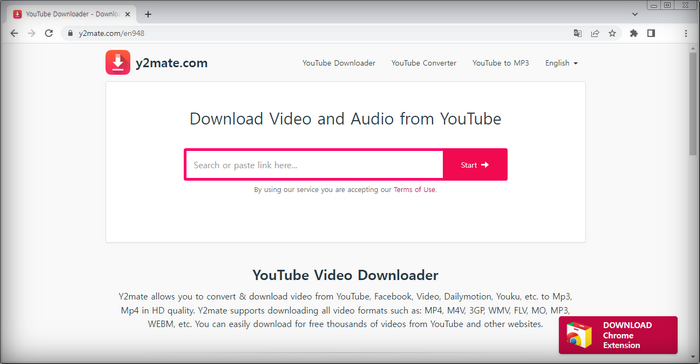700x364 pixels.
Task: Select the YouTube Downloader browser tab
Action: (71, 14)
